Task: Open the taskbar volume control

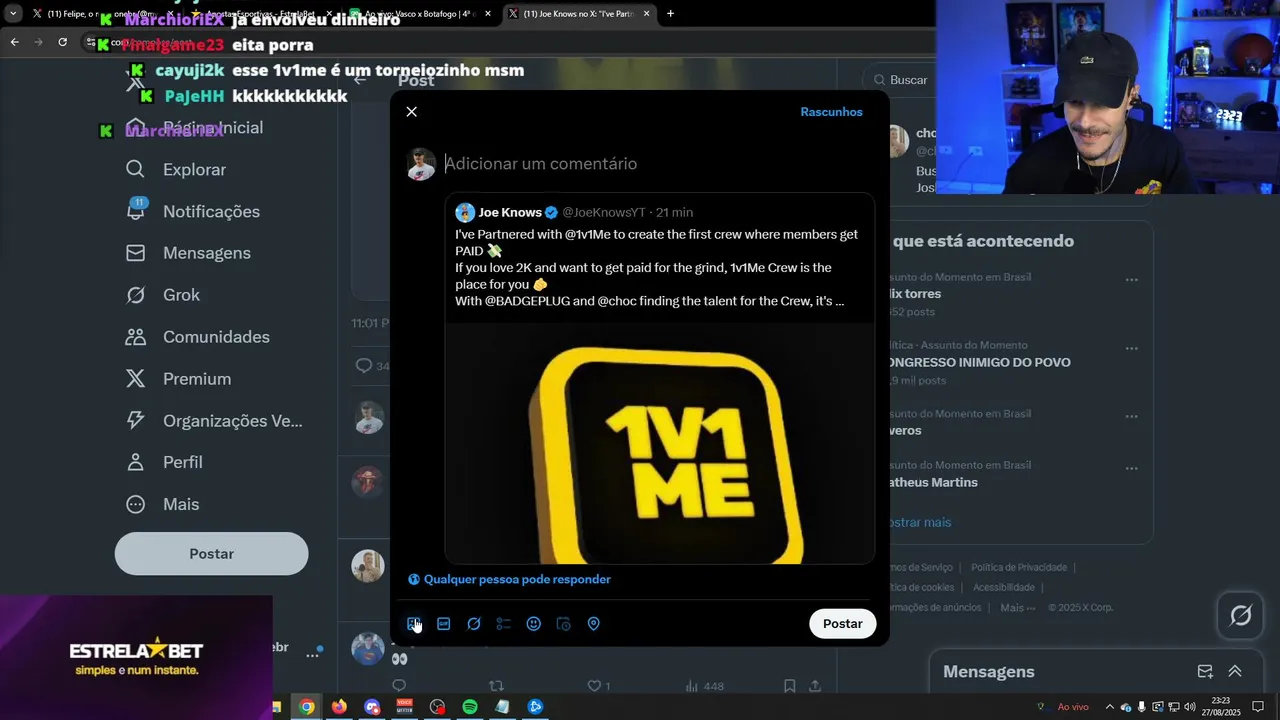Action: pyautogui.click(x=1189, y=707)
